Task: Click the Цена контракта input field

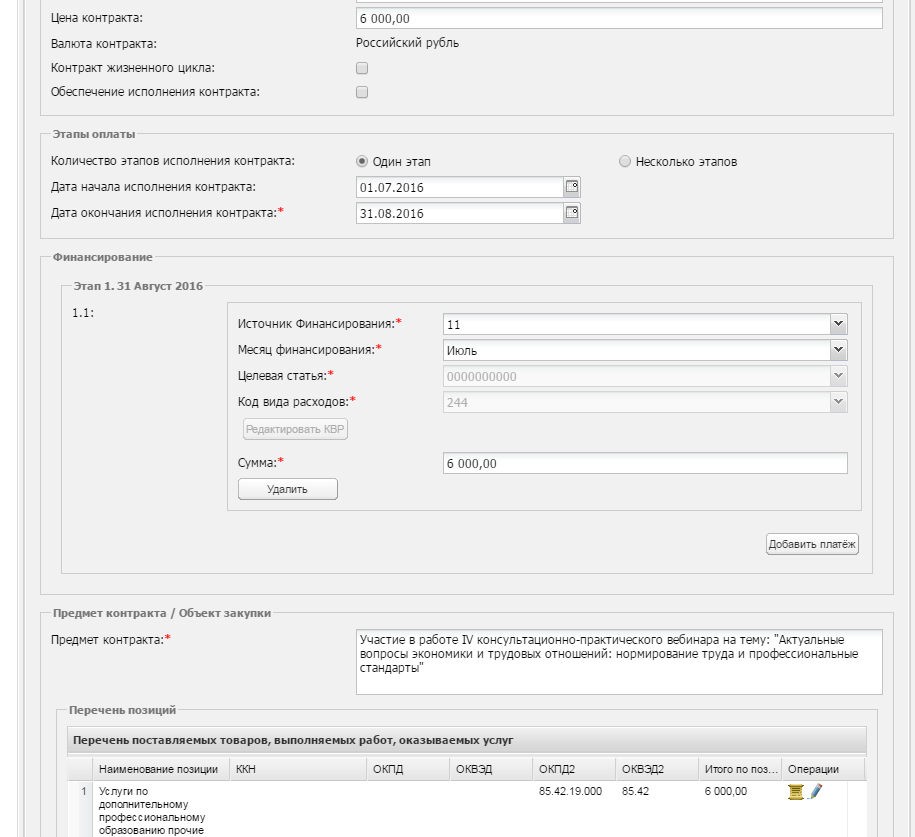Action: tap(619, 18)
